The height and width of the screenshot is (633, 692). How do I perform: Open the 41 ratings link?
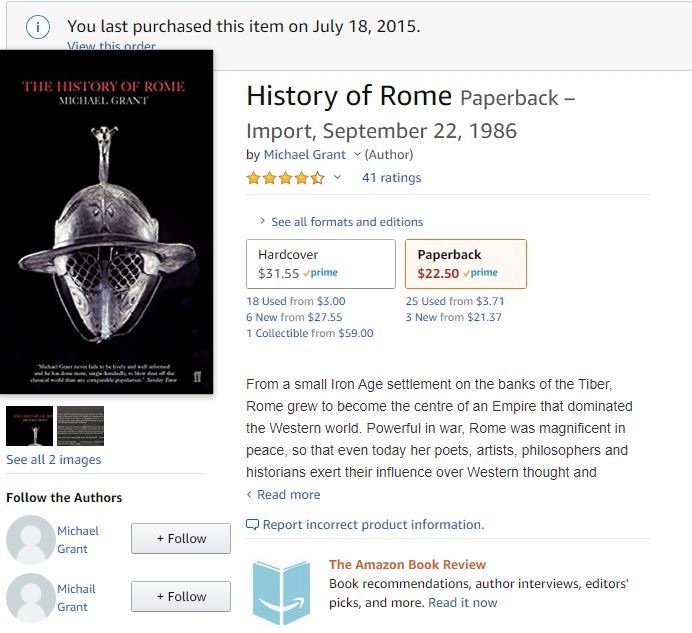pos(391,178)
